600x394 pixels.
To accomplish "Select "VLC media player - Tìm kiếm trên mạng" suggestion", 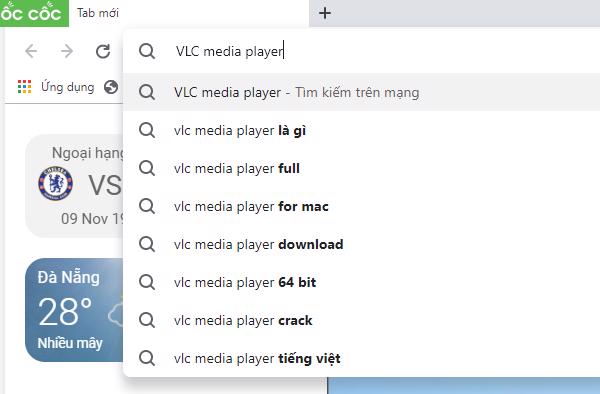I will 362,92.
